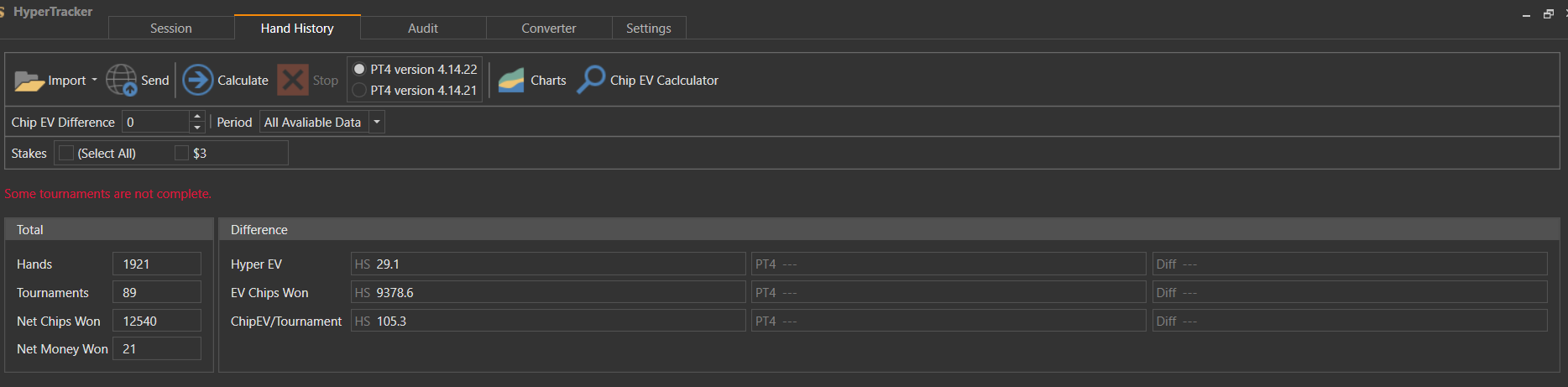Open the Period dropdown list
This screenshot has width=1568, height=387.
(377, 123)
